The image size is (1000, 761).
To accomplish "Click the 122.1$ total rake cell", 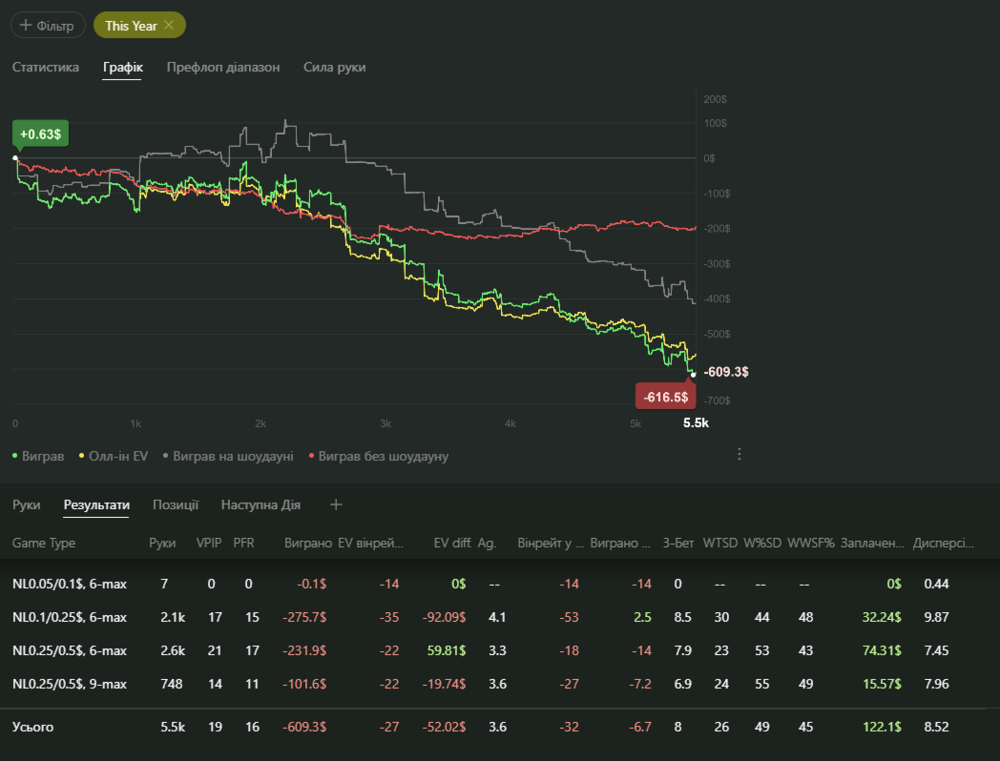I will tap(882, 727).
